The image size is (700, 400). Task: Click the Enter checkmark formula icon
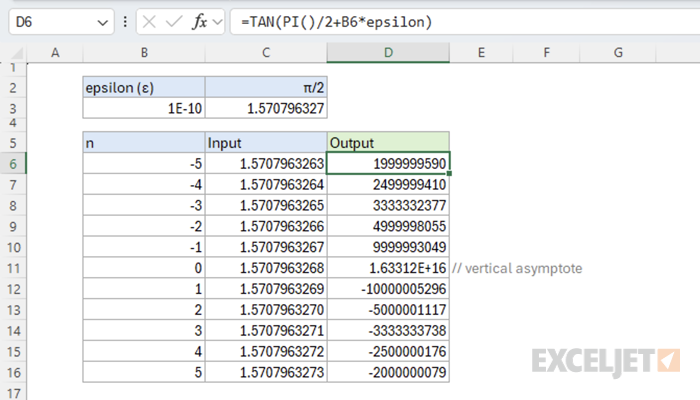tap(174, 21)
